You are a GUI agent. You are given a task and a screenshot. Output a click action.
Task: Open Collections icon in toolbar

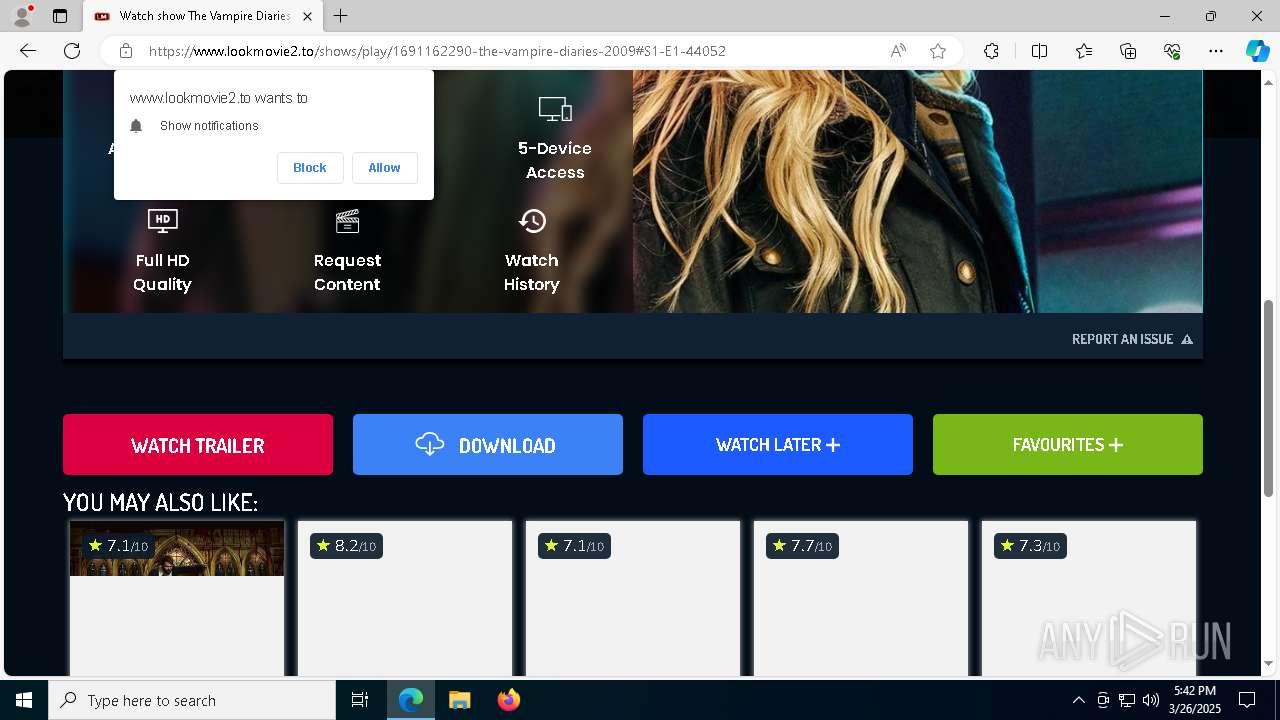(x=1128, y=51)
